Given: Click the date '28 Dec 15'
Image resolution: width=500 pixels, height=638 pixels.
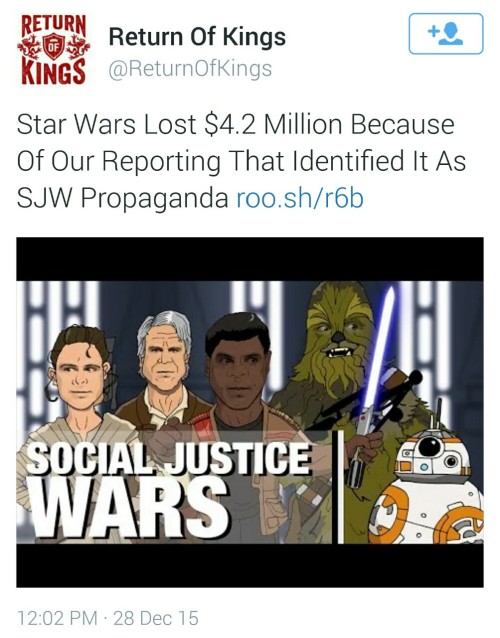Looking at the screenshot, I should click(x=156, y=618).
